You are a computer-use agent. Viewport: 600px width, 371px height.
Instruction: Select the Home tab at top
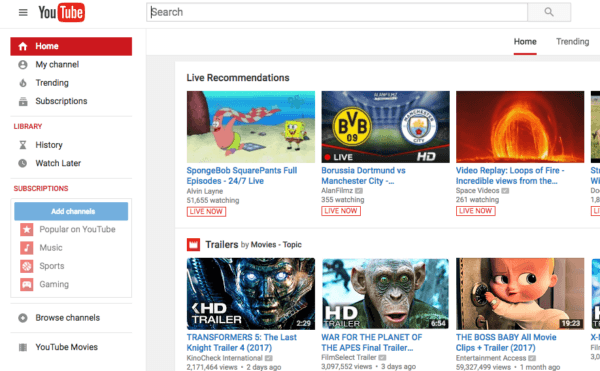pos(525,41)
